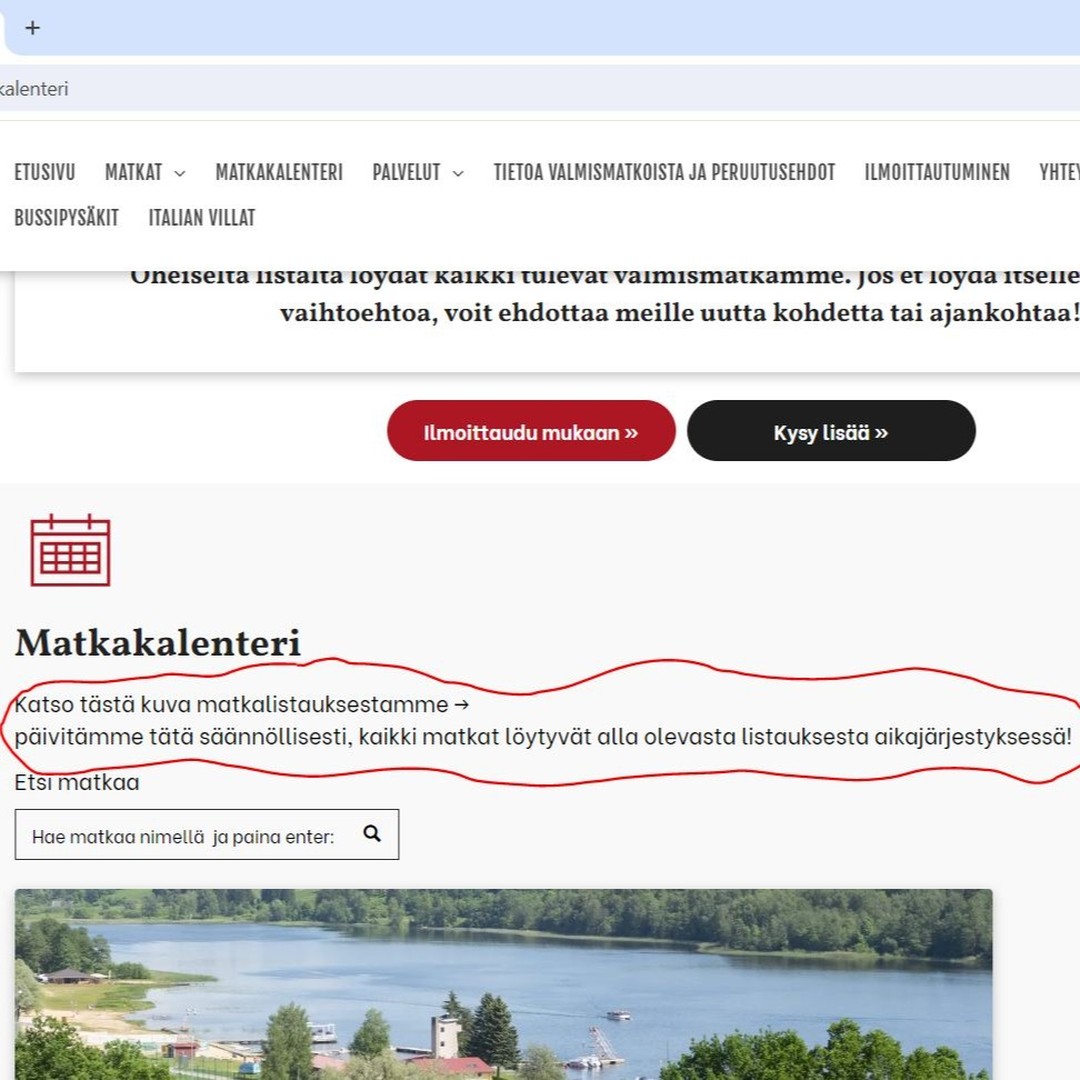
Task: Open Ilmoittautuminen menu item
Action: (937, 172)
